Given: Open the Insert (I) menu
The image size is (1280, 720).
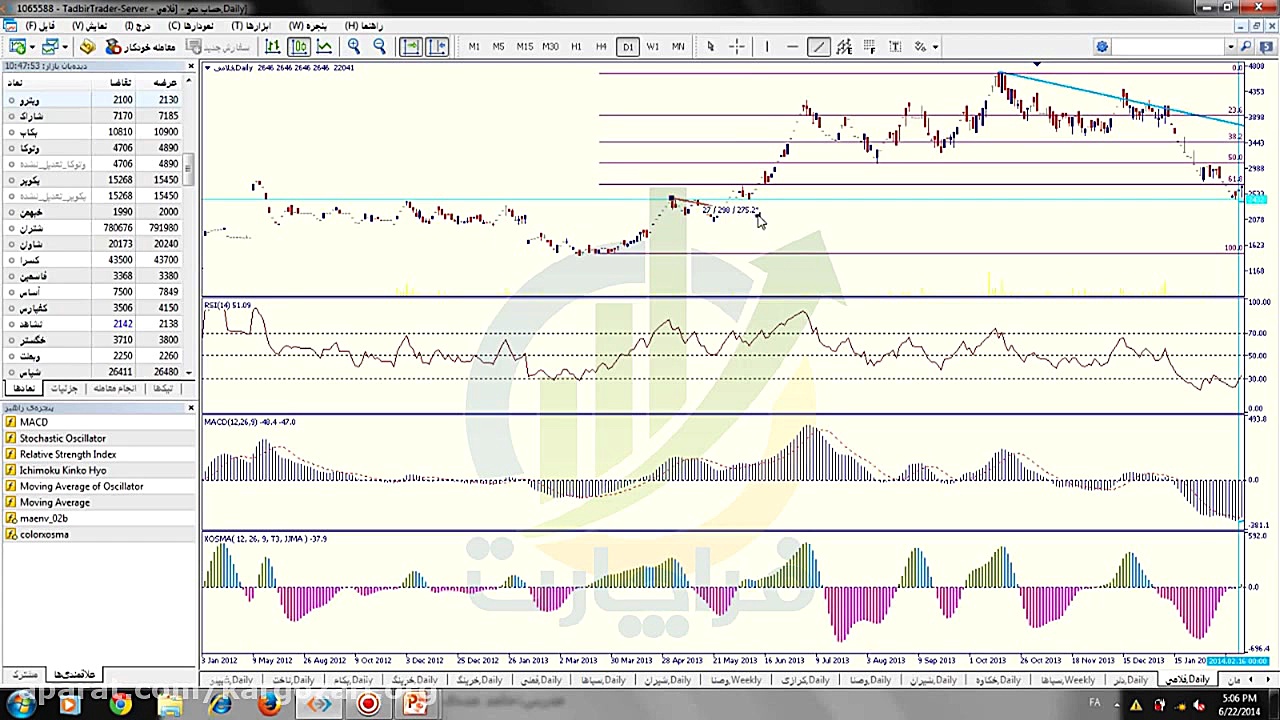Looking at the screenshot, I should click(137, 25).
